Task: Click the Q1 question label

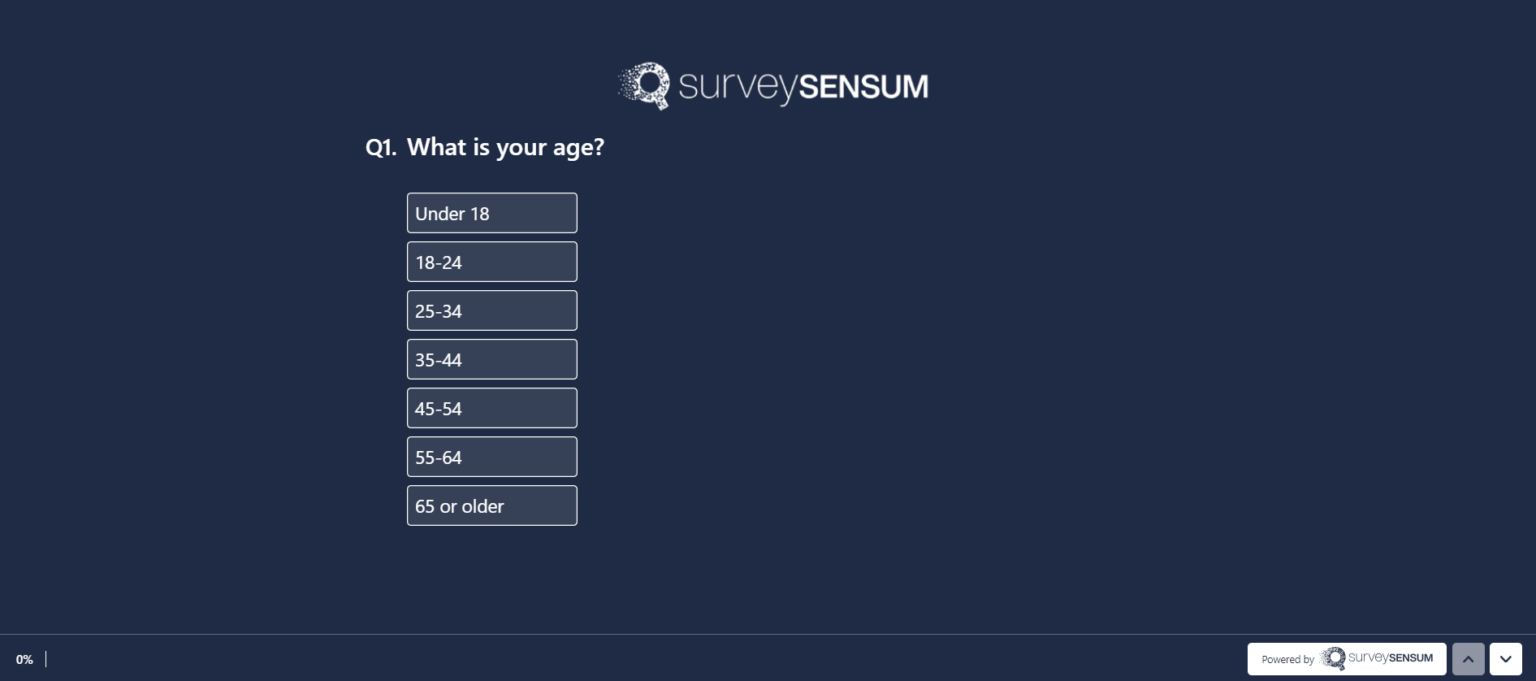Action: coord(382,146)
